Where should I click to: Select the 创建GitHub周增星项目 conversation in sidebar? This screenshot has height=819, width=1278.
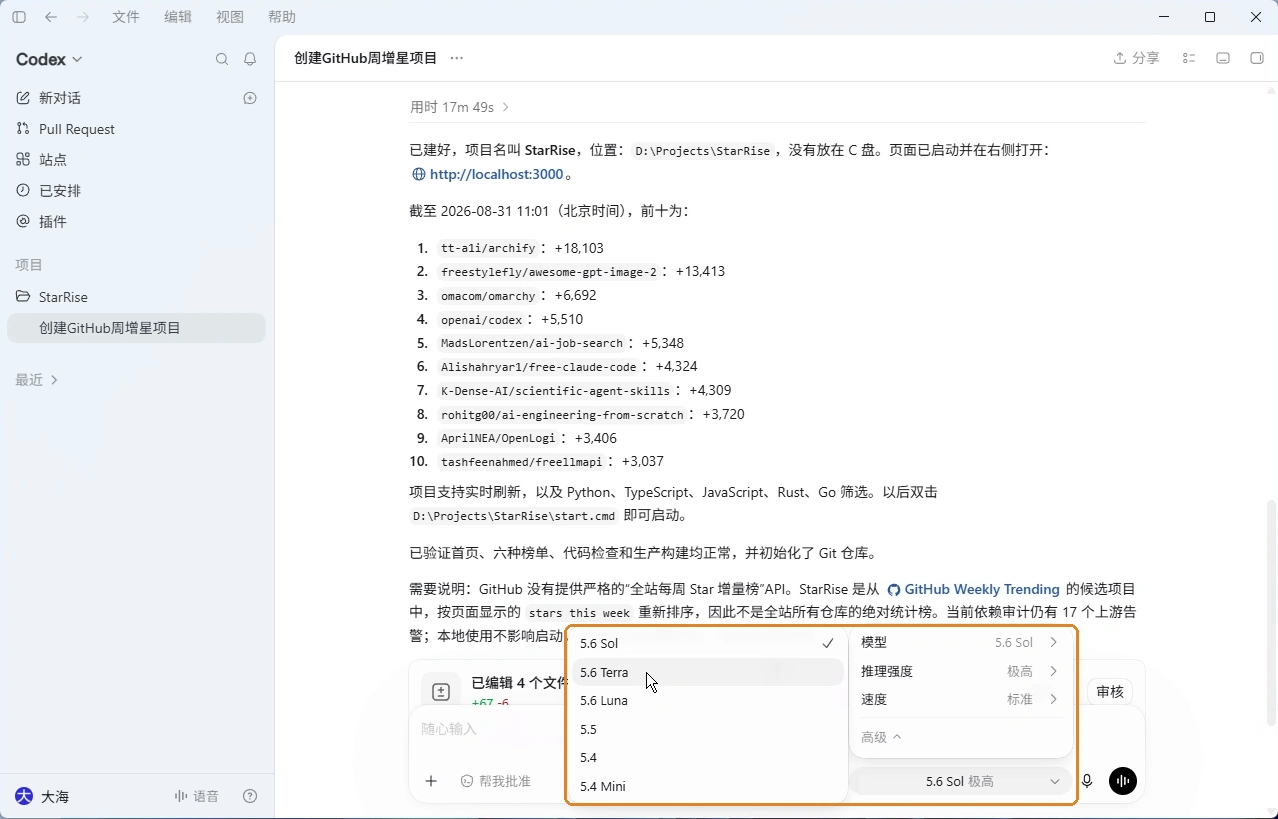coord(137,328)
